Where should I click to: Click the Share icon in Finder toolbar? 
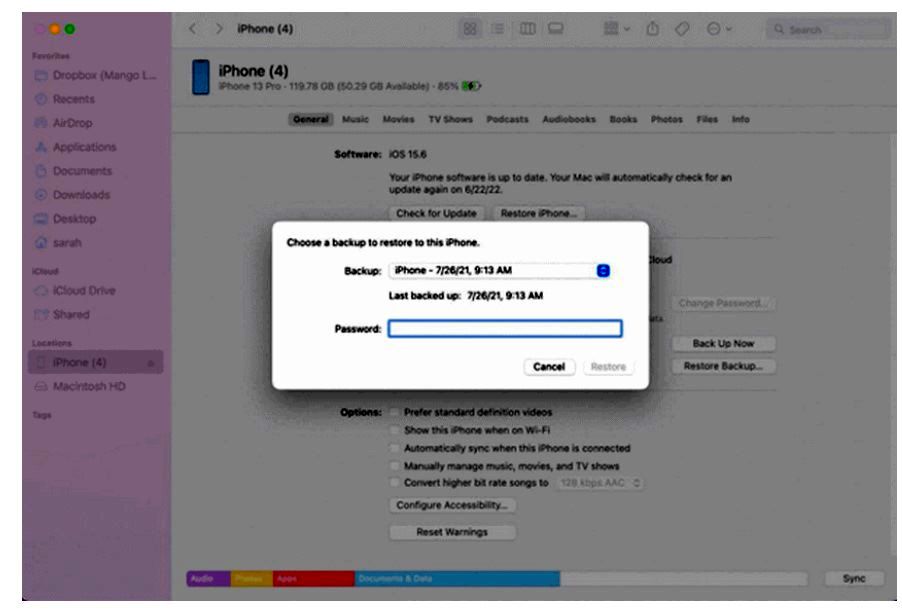click(x=651, y=28)
